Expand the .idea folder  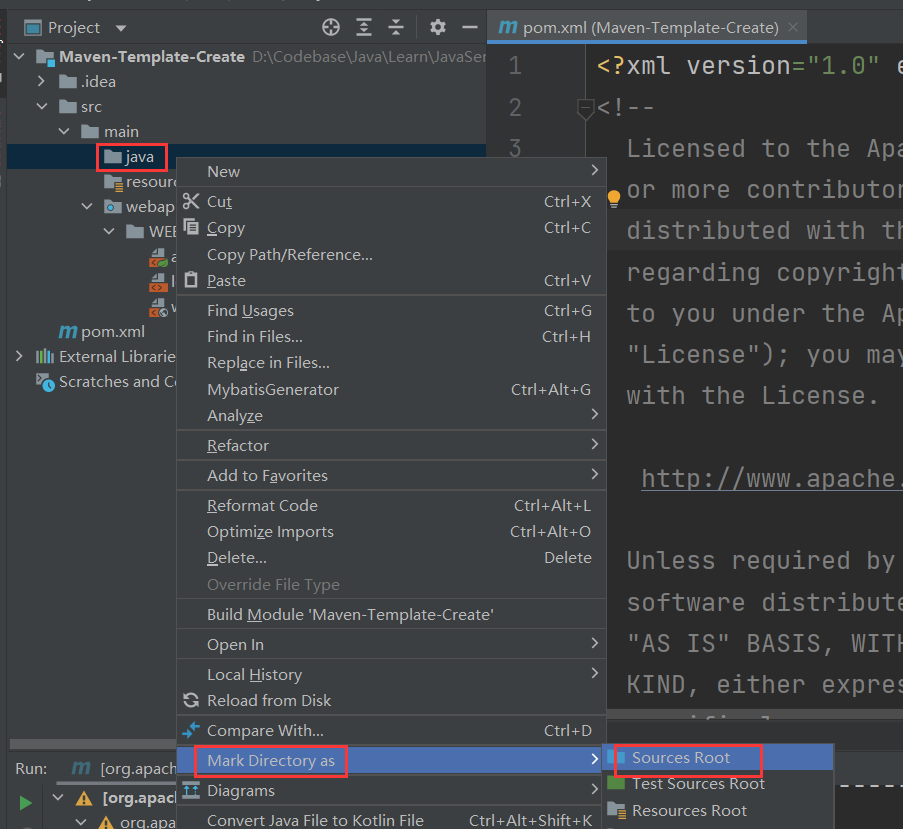pos(42,82)
